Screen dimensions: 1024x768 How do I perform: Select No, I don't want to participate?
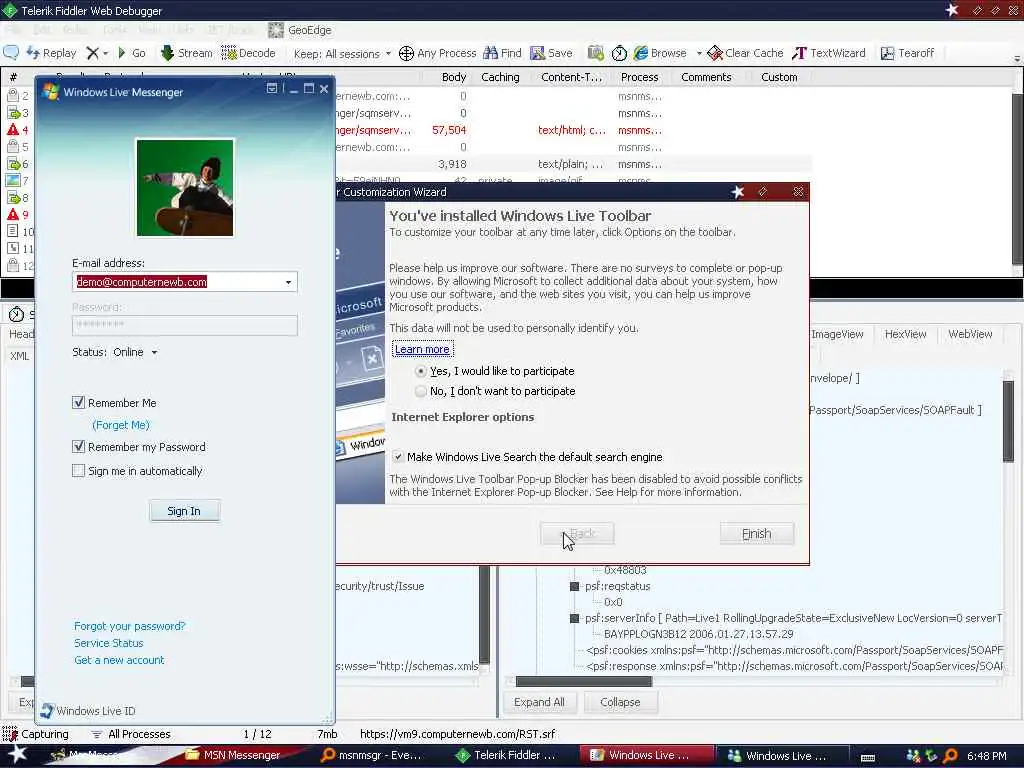(x=421, y=391)
